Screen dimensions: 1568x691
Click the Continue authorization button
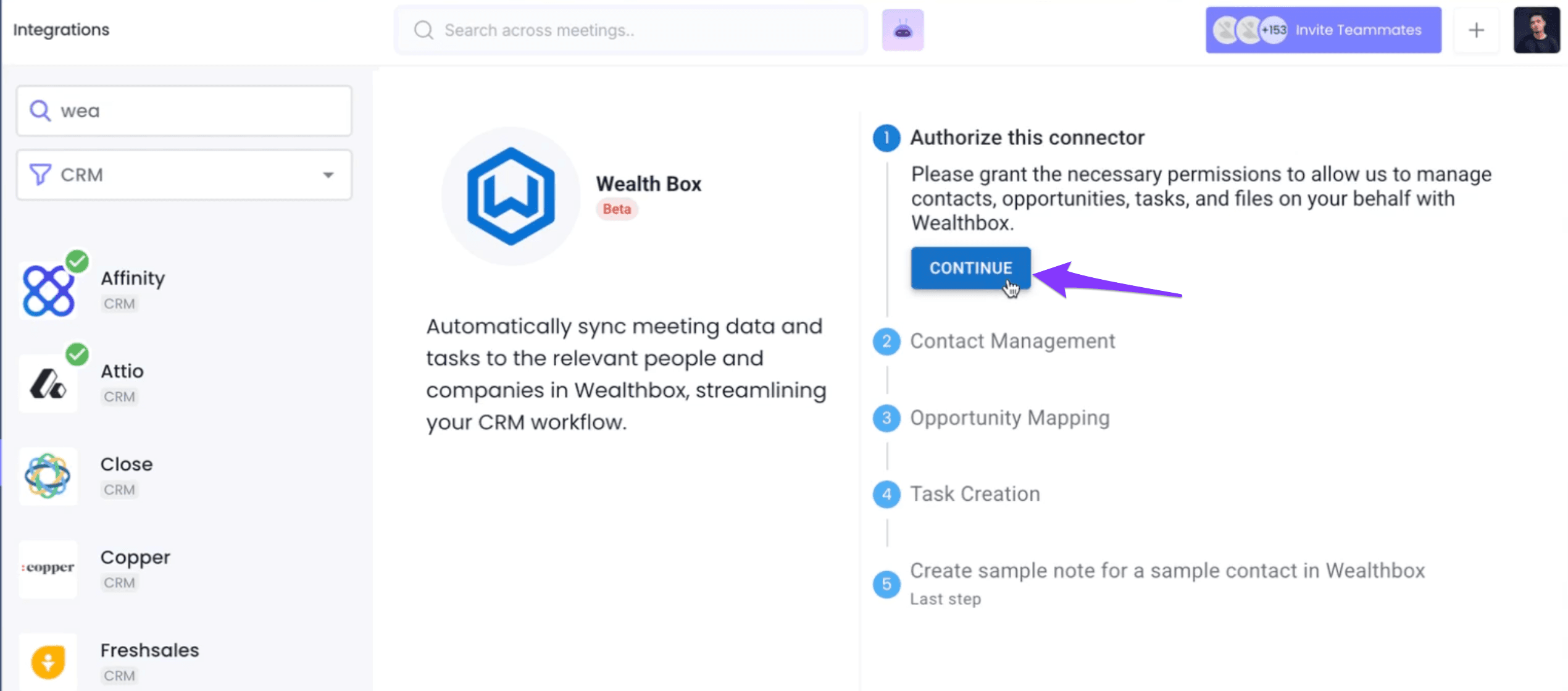tap(970, 268)
